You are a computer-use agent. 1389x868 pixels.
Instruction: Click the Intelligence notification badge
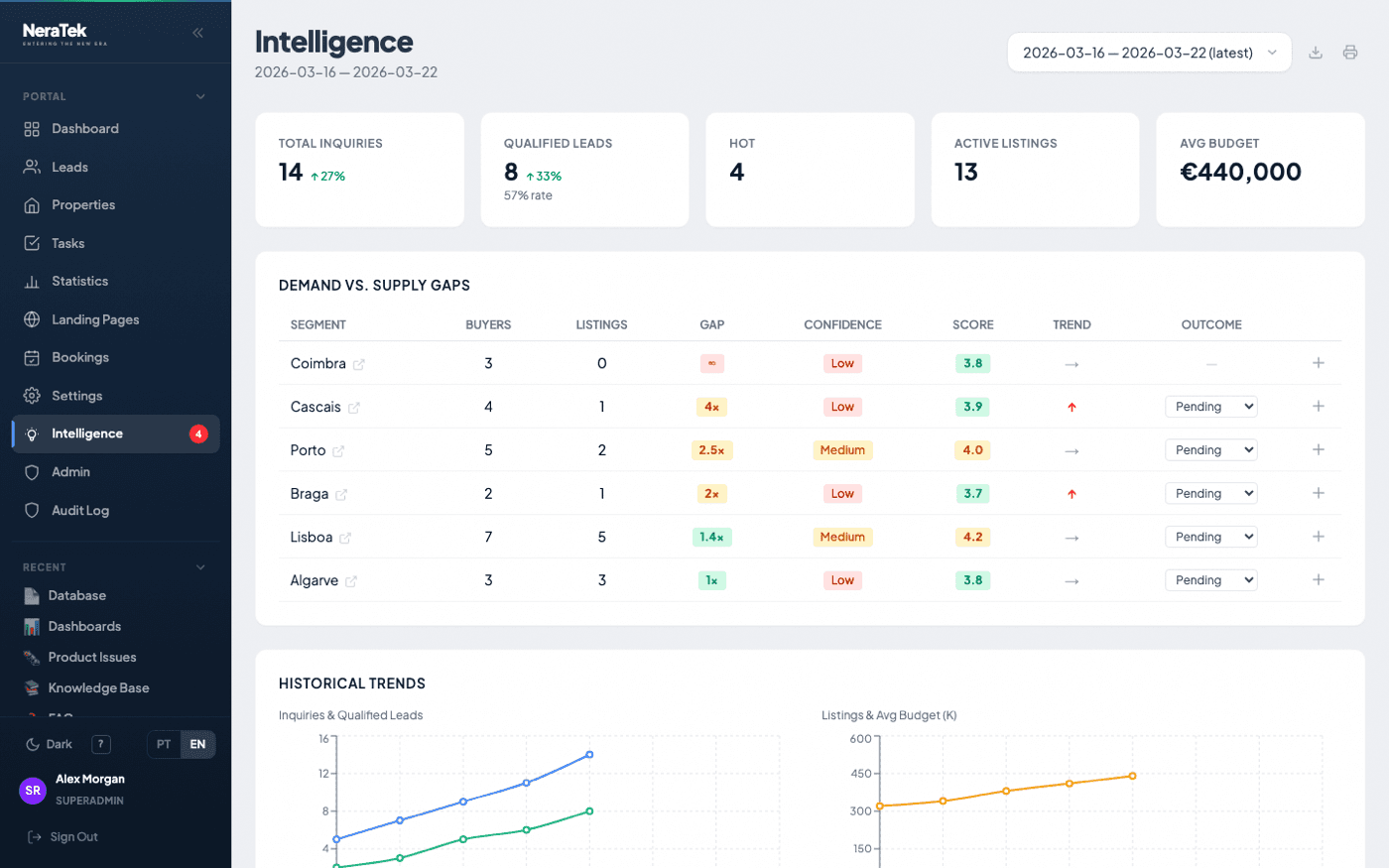(x=197, y=434)
